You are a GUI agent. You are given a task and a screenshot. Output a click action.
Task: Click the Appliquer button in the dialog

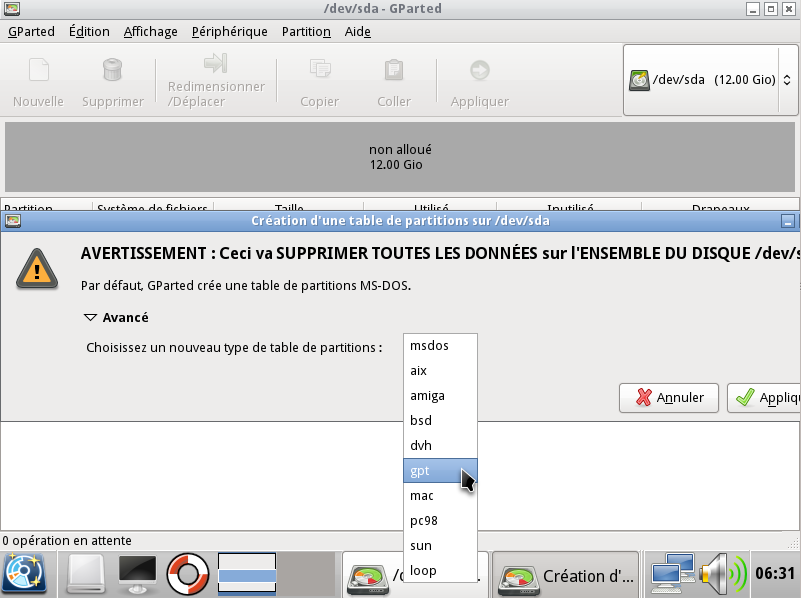(764, 398)
